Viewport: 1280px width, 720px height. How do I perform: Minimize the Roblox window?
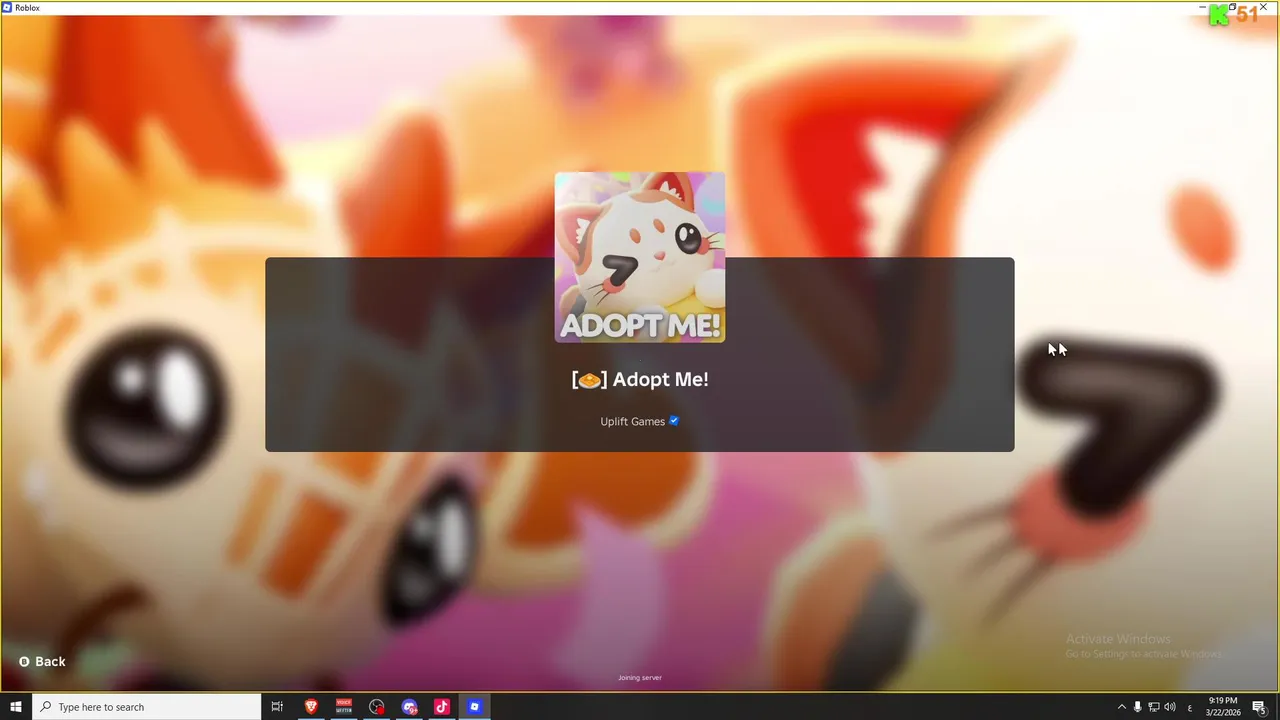(x=1201, y=7)
